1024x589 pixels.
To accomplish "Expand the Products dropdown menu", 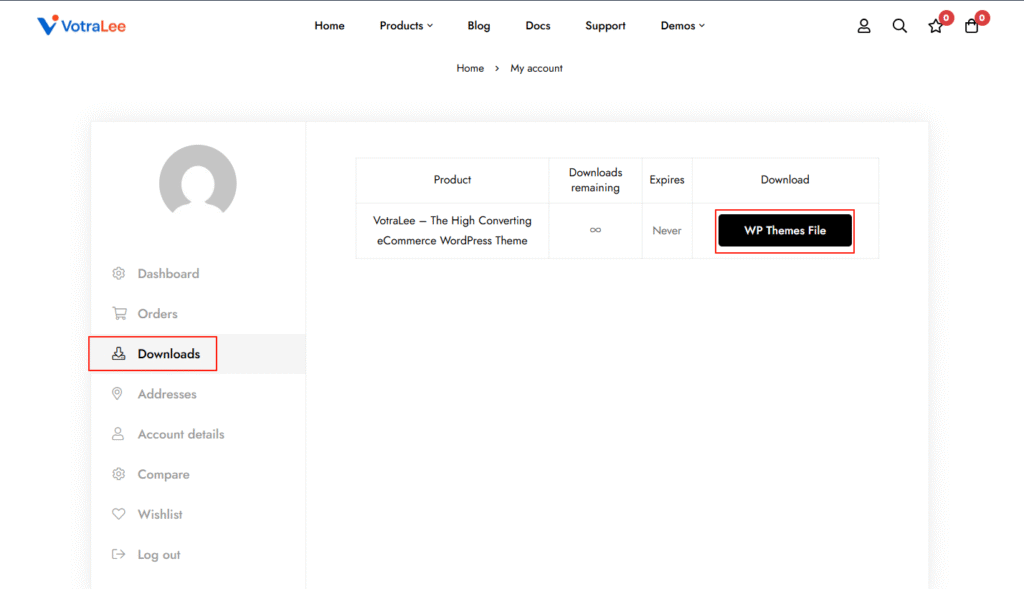I will pyautogui.click(x=406, y=25).
